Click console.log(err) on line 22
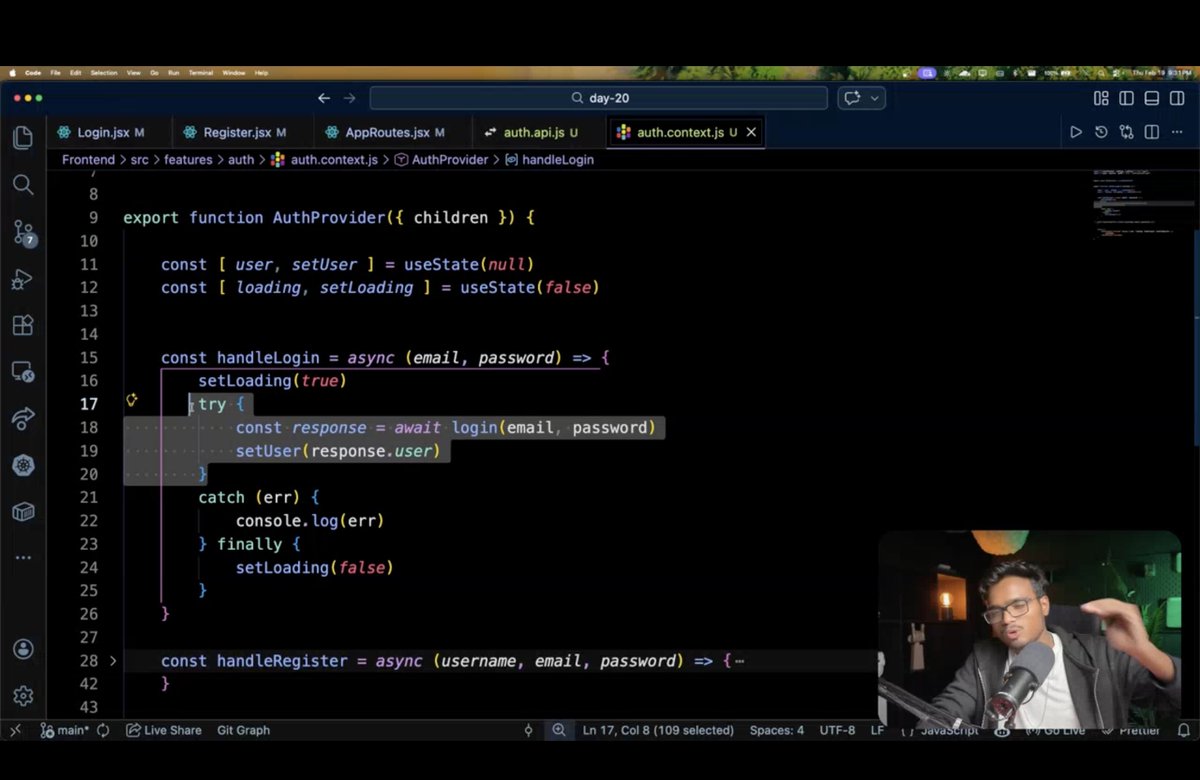 [310, 521]
